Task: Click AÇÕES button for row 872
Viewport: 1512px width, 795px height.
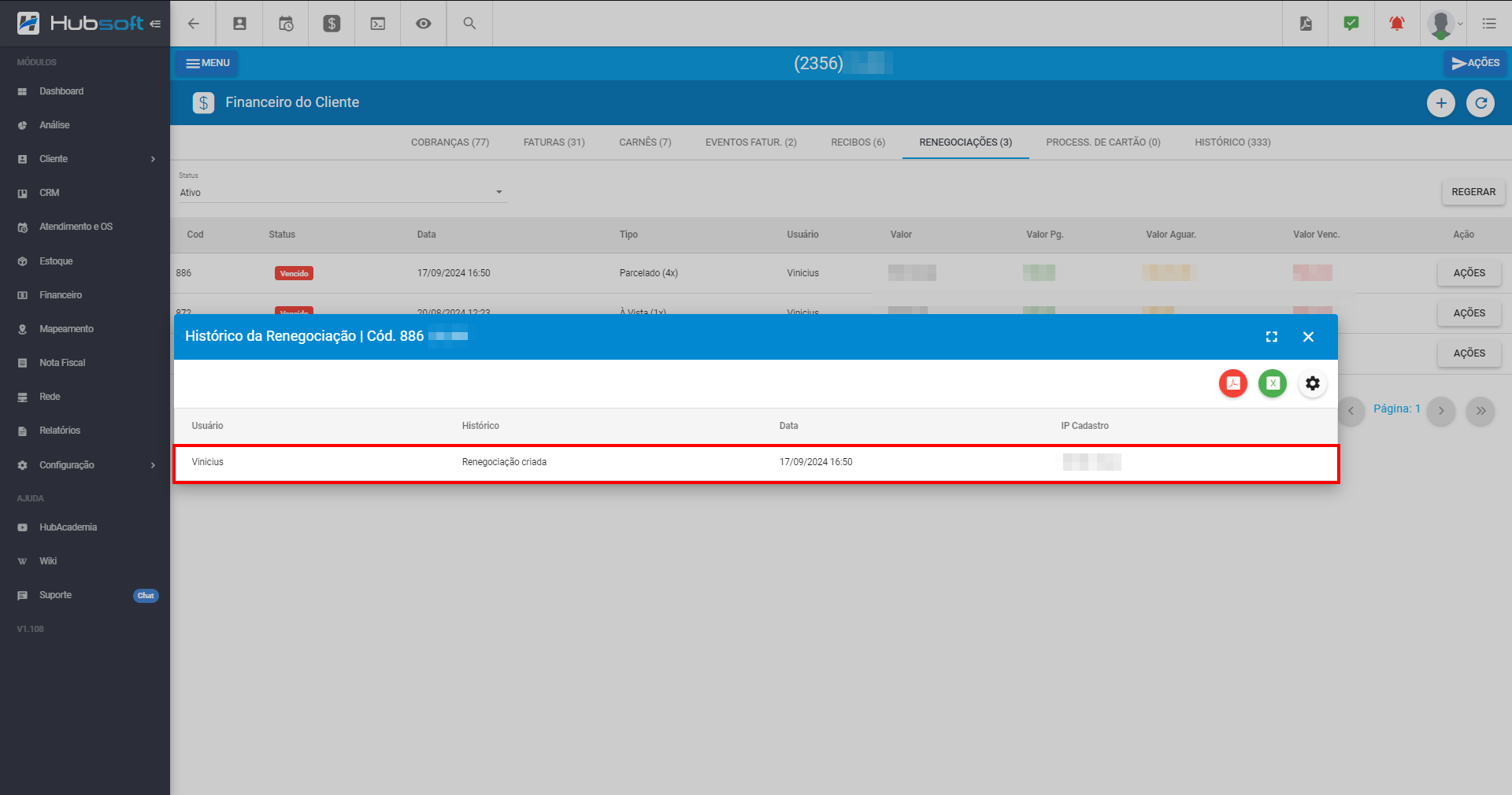Action: click(1469, 313)
